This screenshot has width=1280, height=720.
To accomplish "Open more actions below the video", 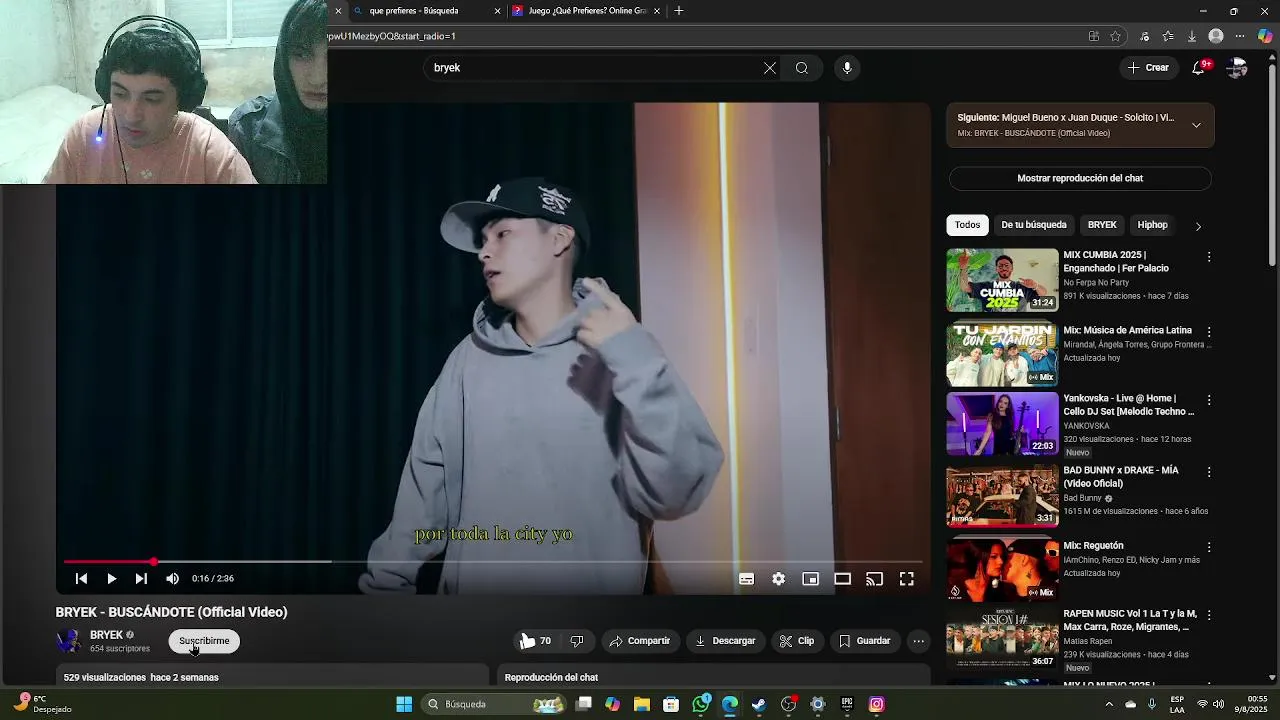I will pos(918,641).
